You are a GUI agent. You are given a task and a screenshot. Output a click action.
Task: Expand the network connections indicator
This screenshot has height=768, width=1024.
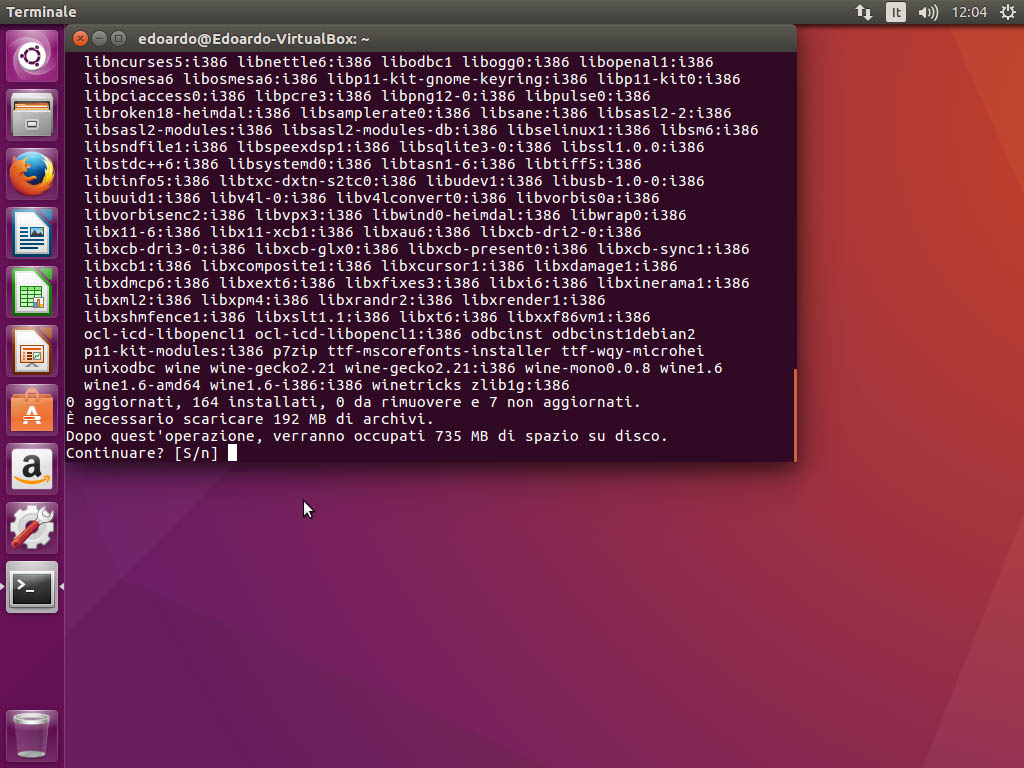(863, 12)
